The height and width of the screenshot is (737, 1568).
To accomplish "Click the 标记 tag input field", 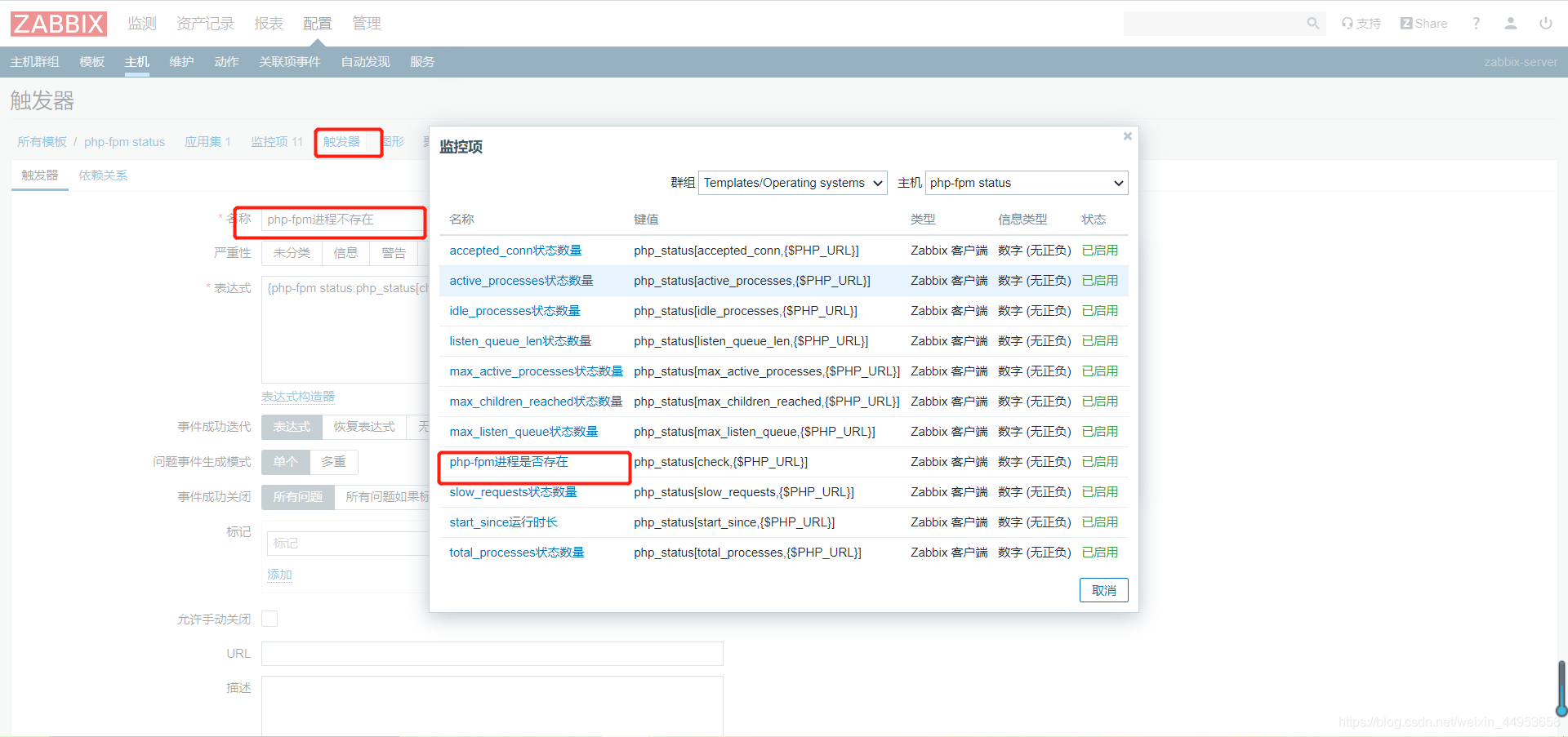I will coord(348,544).
